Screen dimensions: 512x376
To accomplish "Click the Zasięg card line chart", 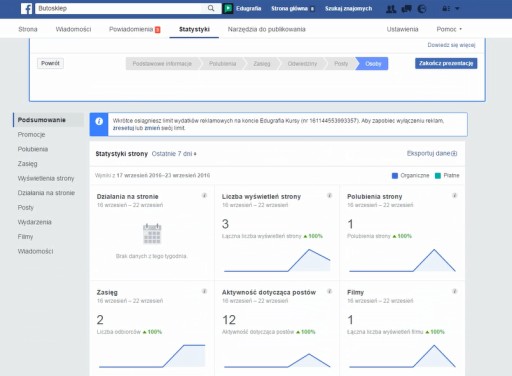I will click(x=152, y=356).
